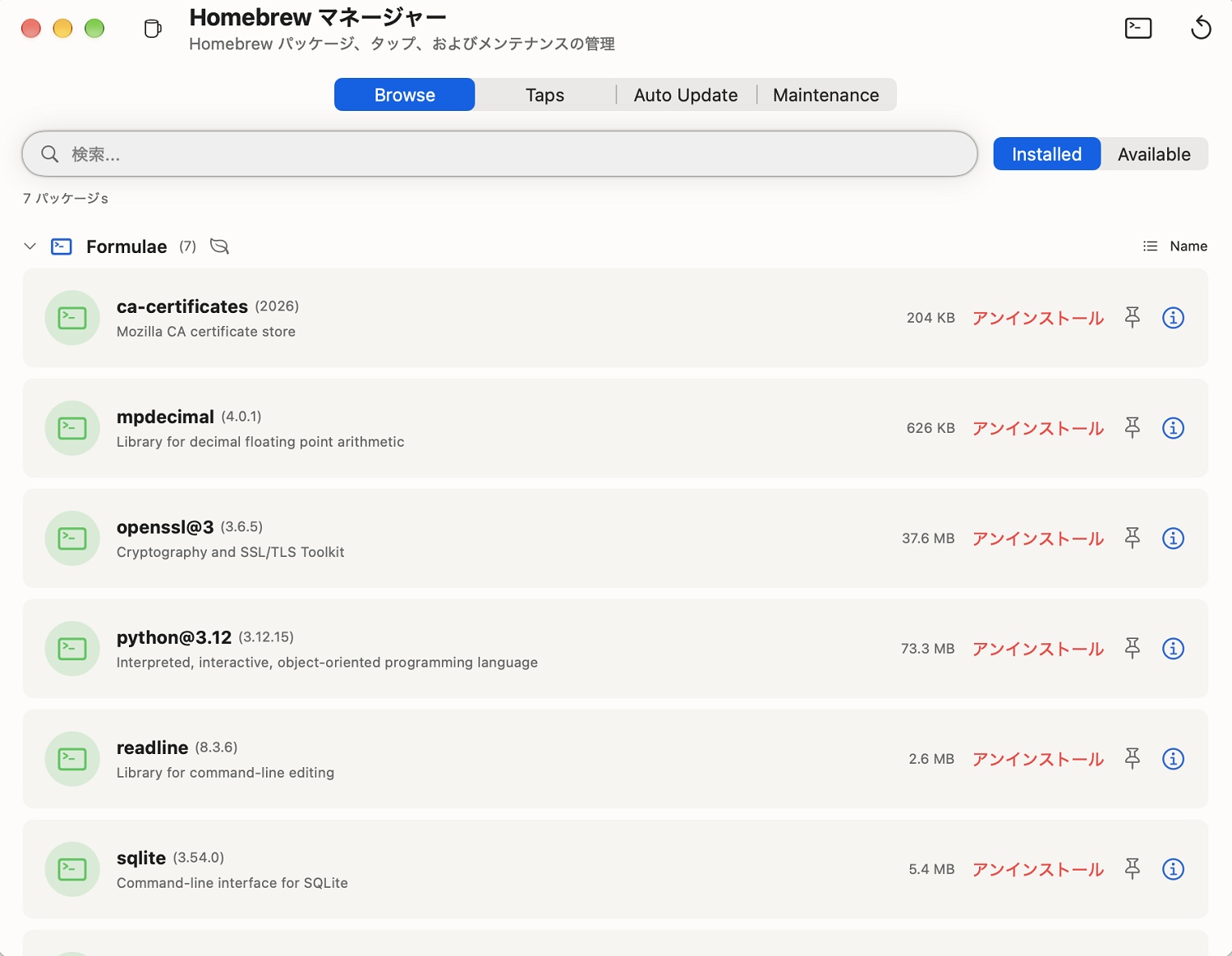
Task: Switch to the Taps tab
Action: click(x=545, y=94)
